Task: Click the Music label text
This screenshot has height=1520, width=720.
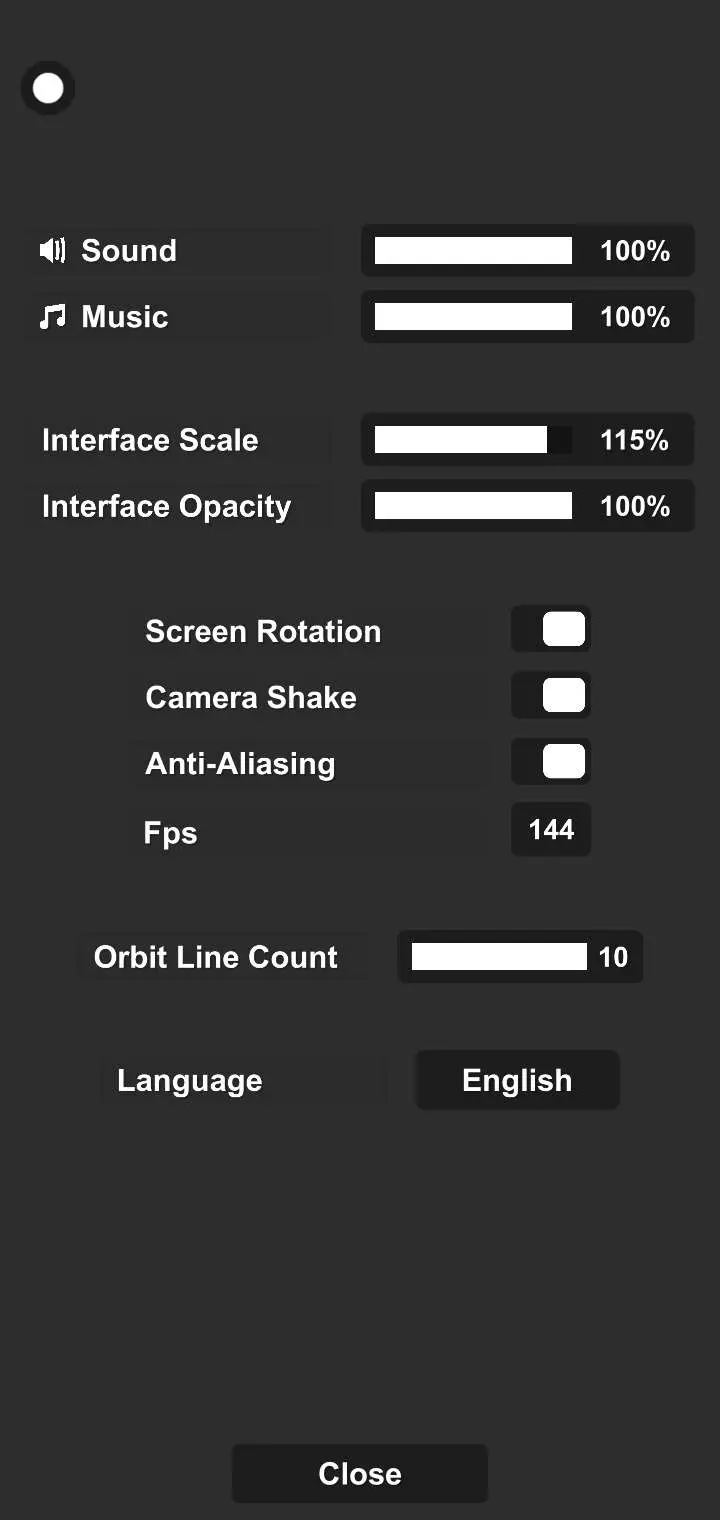Action: [125, 317]
